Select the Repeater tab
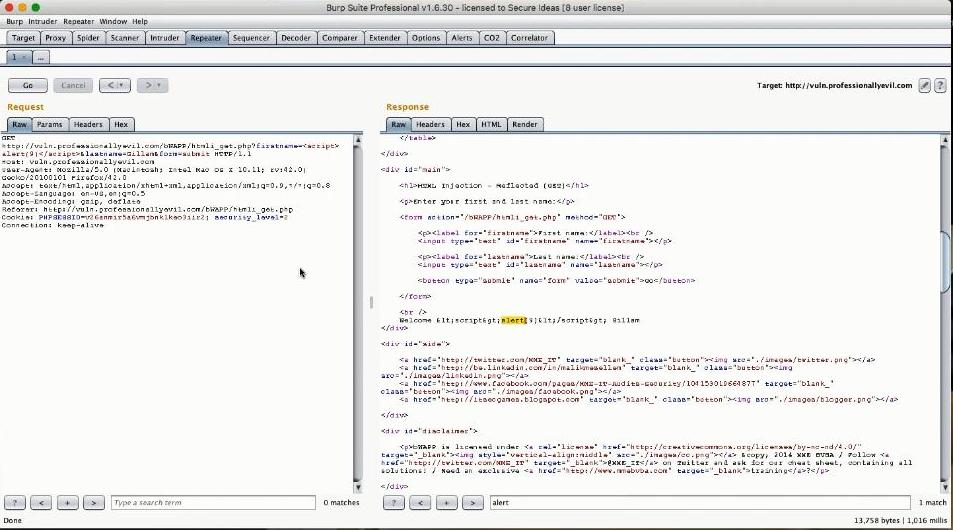 (x=206, y=38)
